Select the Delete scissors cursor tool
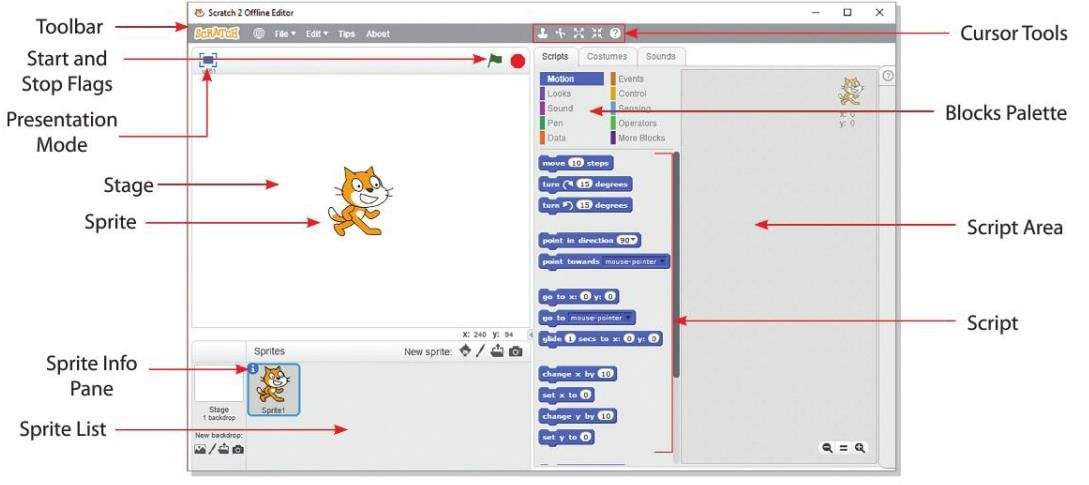 coord(560,33)
